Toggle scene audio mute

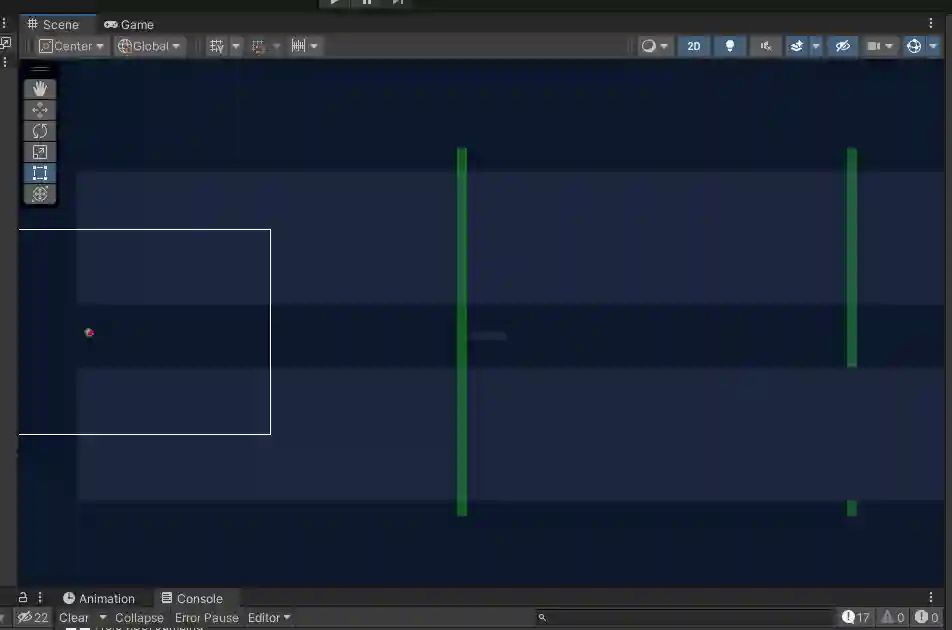[x=766, y=46]
